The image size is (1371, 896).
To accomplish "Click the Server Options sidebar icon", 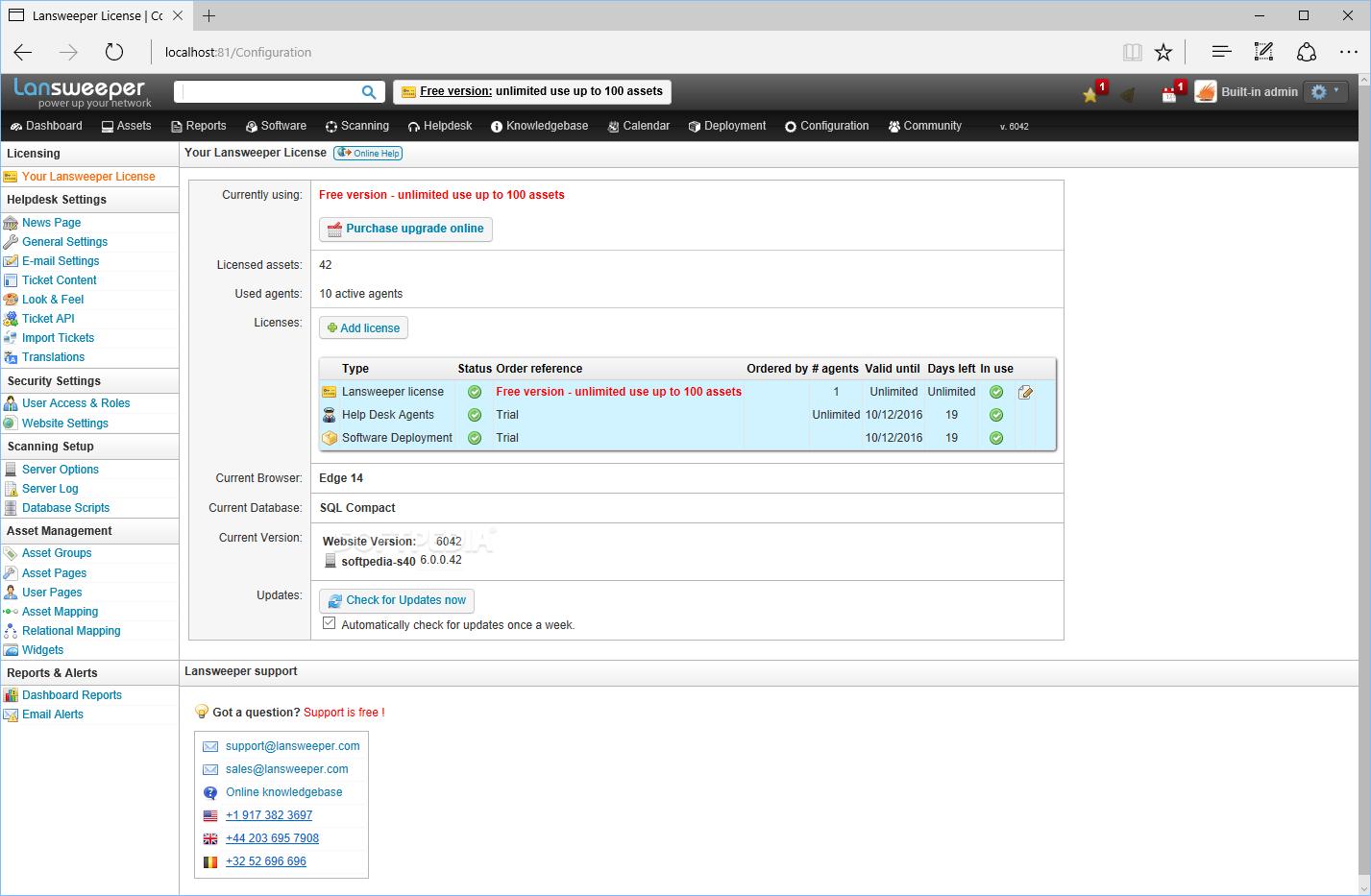I will click(11, 470).
